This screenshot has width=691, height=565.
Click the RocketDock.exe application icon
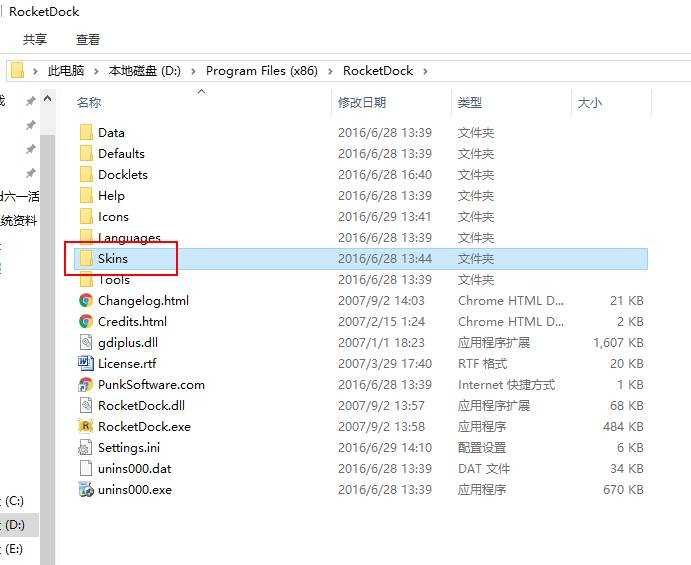coord(86,426)
